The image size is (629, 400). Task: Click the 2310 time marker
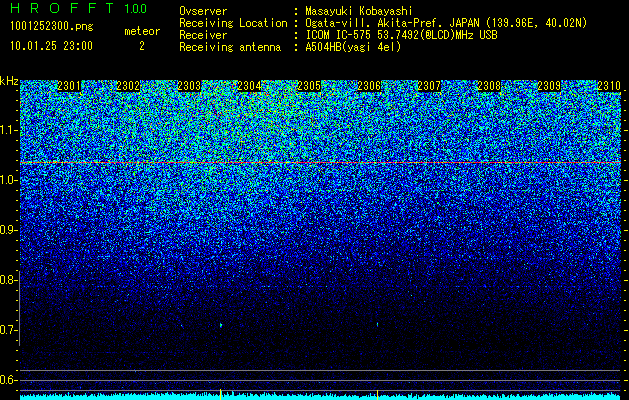(609, 86)
